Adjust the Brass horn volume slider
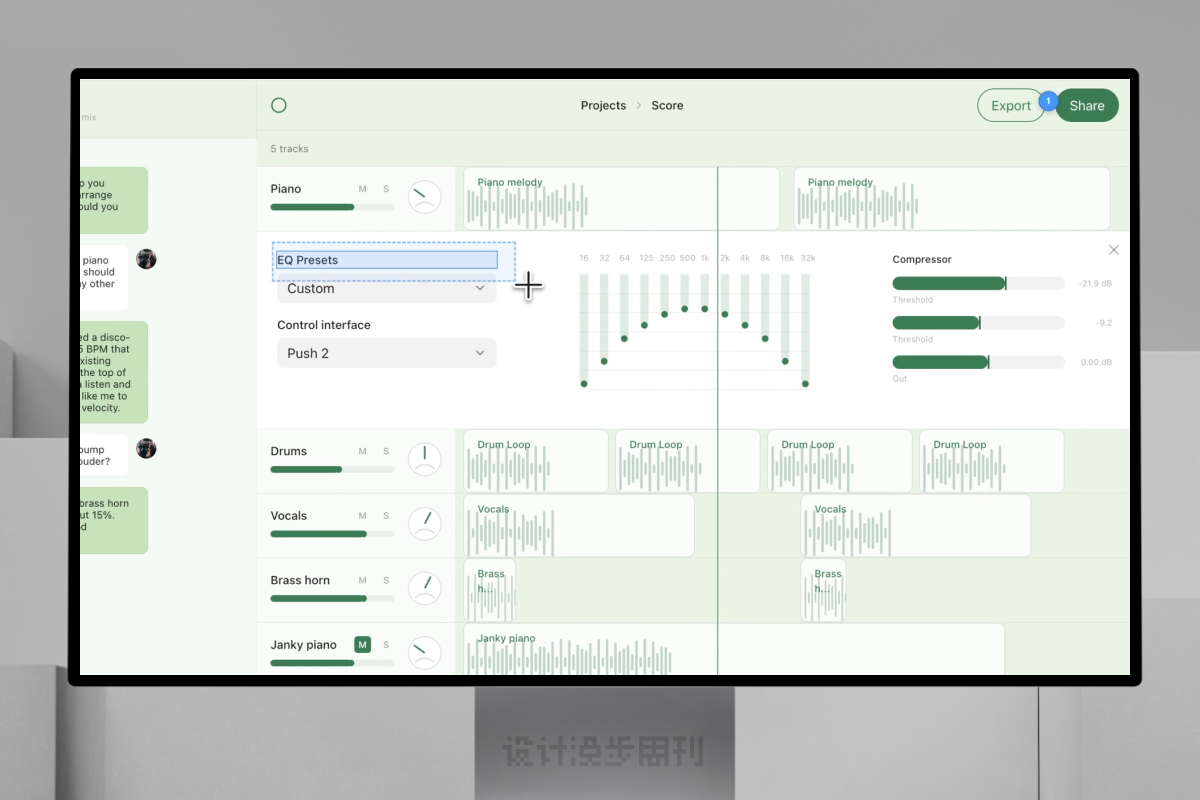Viewport: 1200px width, 800px height. click(332, 598)
